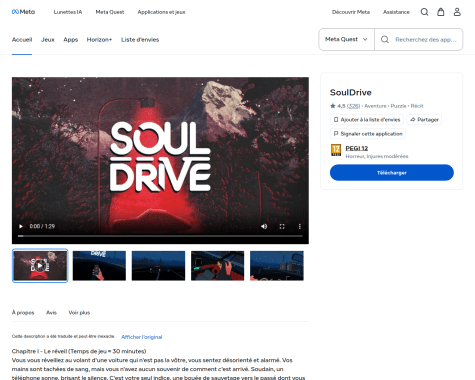Open the Voir plus section tab
Viewport: 475px width, 380px height.
pyautogui.click(x=79, y=312)
